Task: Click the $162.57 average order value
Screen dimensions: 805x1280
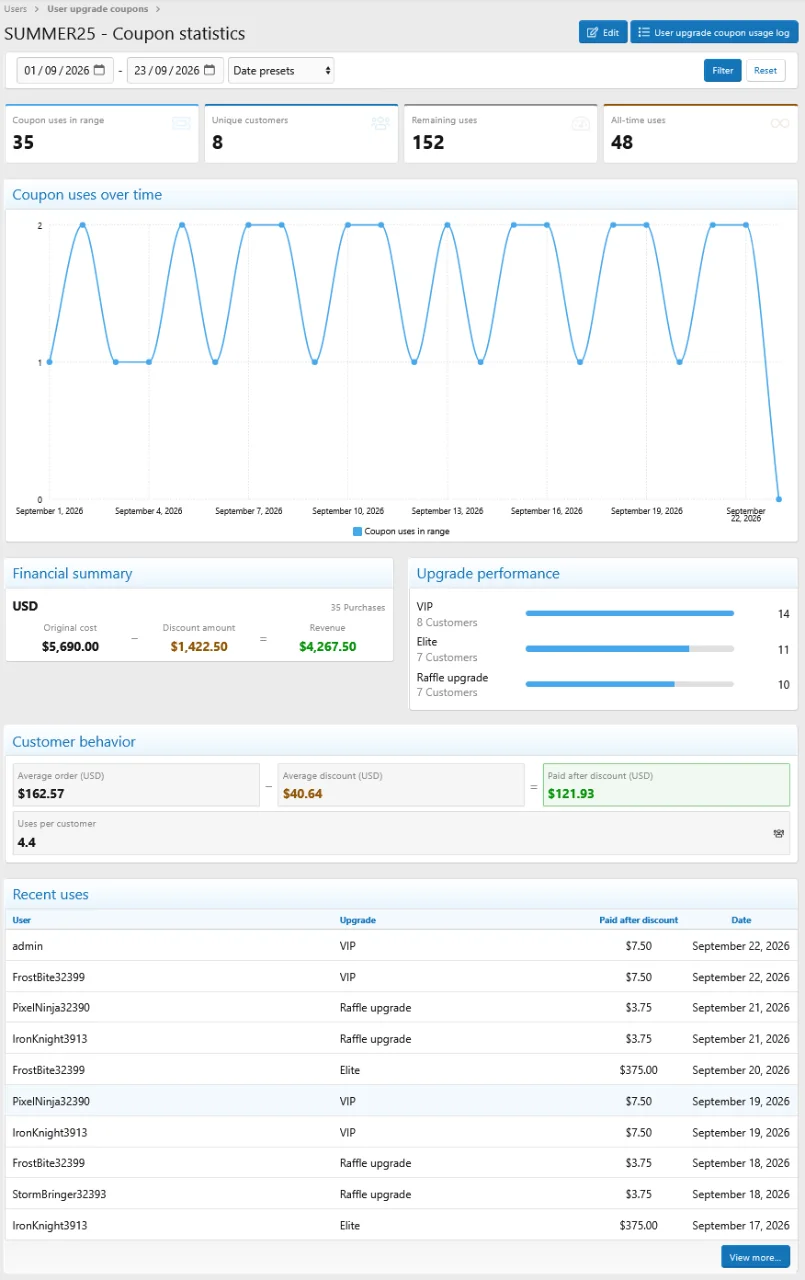Action: pyautogui.click(x=41, y=794)
